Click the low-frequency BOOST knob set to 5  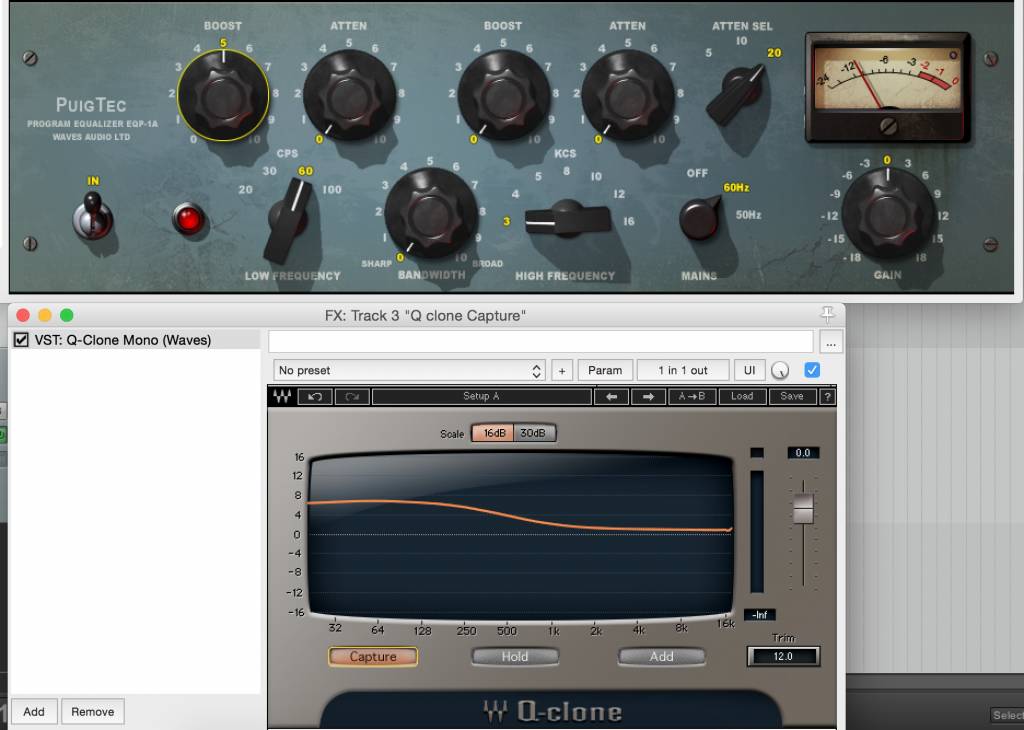pyautogui.click(x=223, y=95)
